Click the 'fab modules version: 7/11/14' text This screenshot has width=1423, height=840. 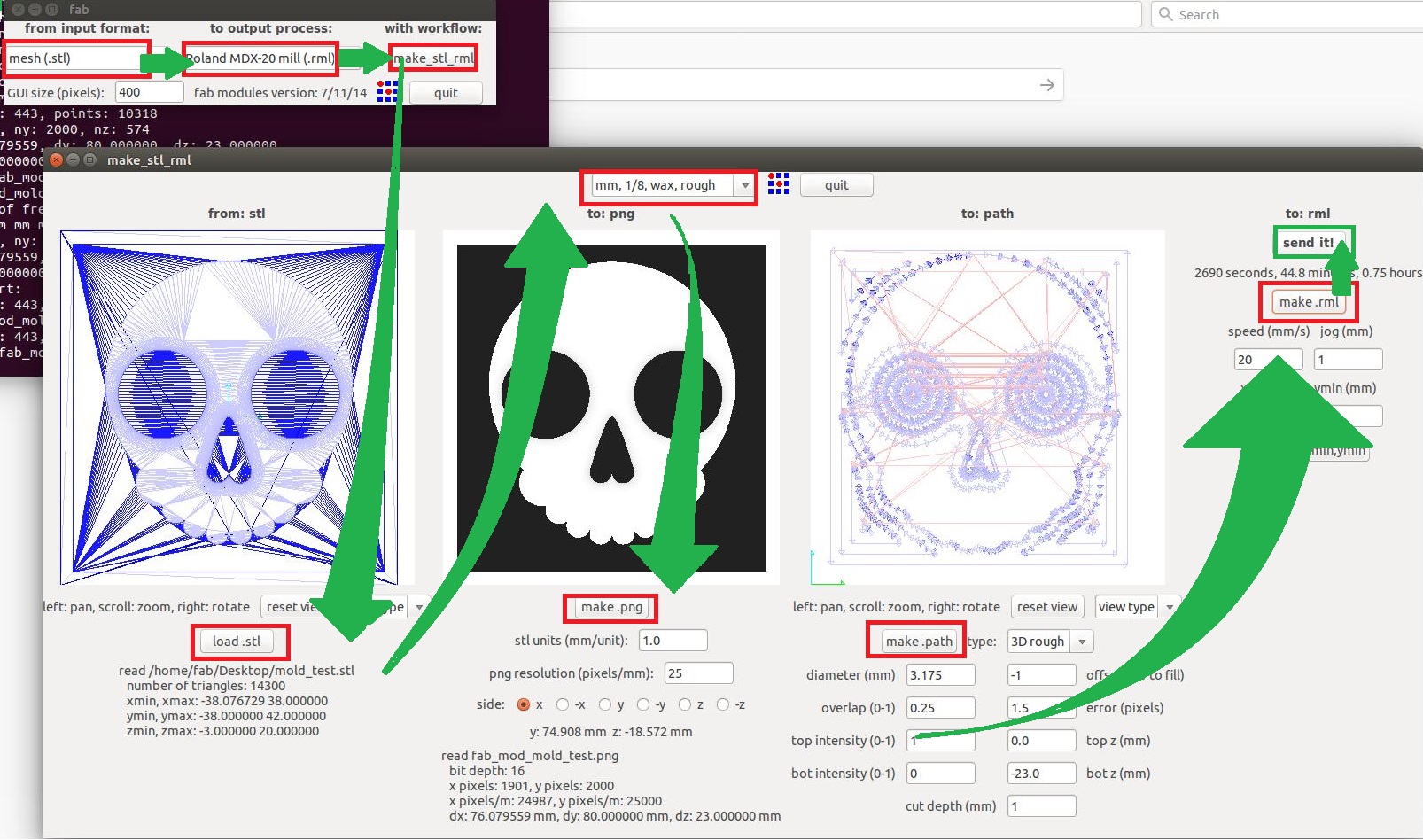280,93
